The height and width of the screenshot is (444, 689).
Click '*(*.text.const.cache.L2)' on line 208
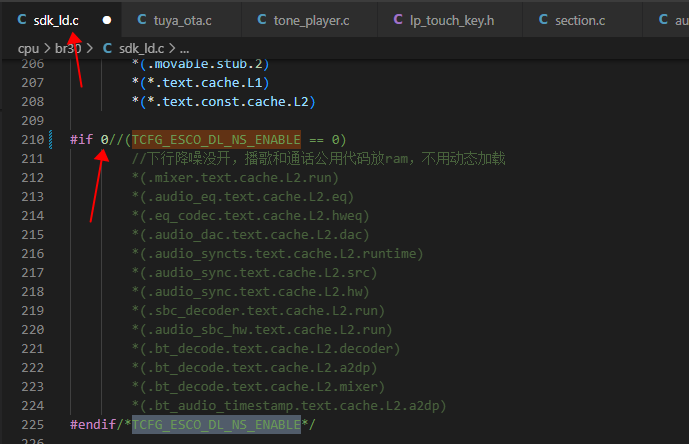point(224,102)
